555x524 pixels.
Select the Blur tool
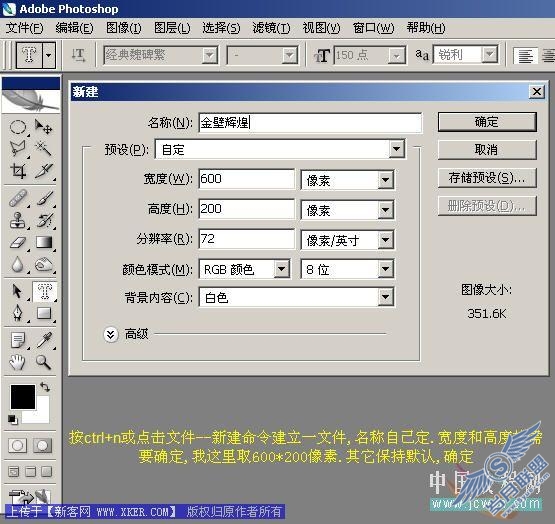(x=18, y=264)
